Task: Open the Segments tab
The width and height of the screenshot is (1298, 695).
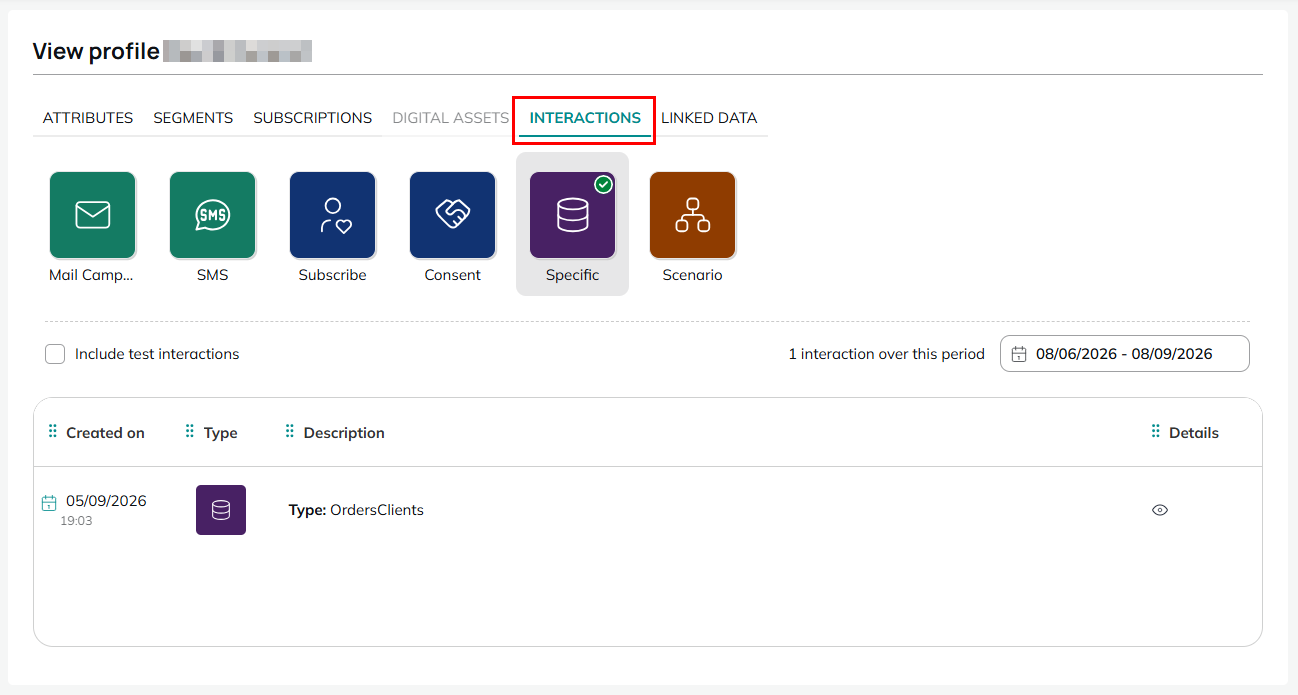Action: click(193, 118)
